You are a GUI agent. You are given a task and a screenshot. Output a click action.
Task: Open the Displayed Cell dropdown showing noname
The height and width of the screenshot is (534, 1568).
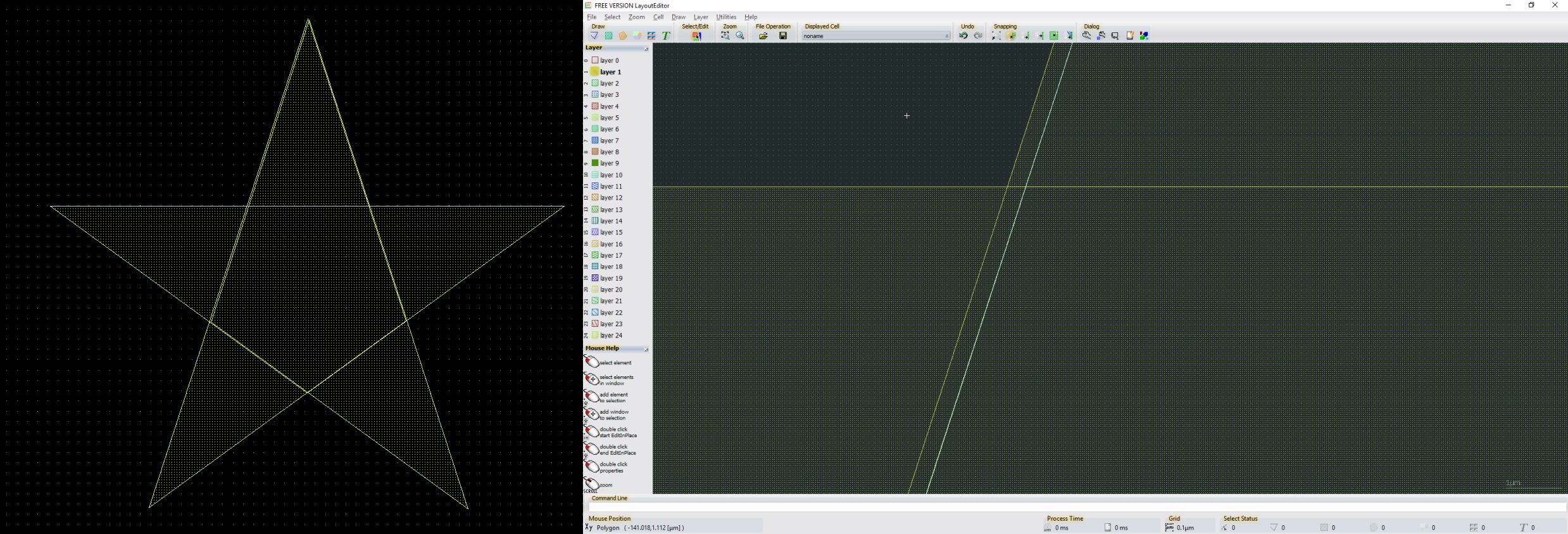pos(876,36)
